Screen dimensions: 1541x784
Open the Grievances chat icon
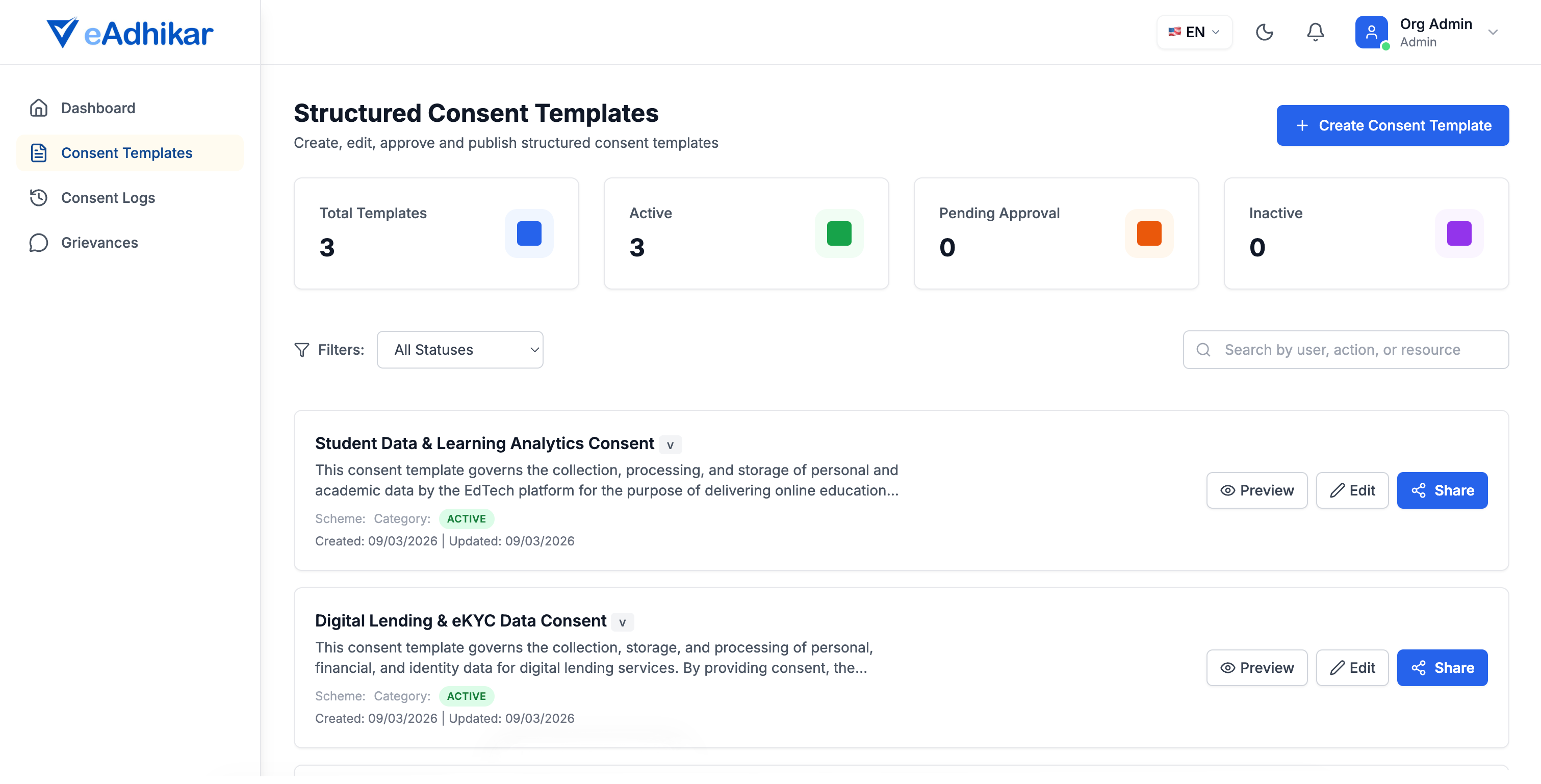38,242
